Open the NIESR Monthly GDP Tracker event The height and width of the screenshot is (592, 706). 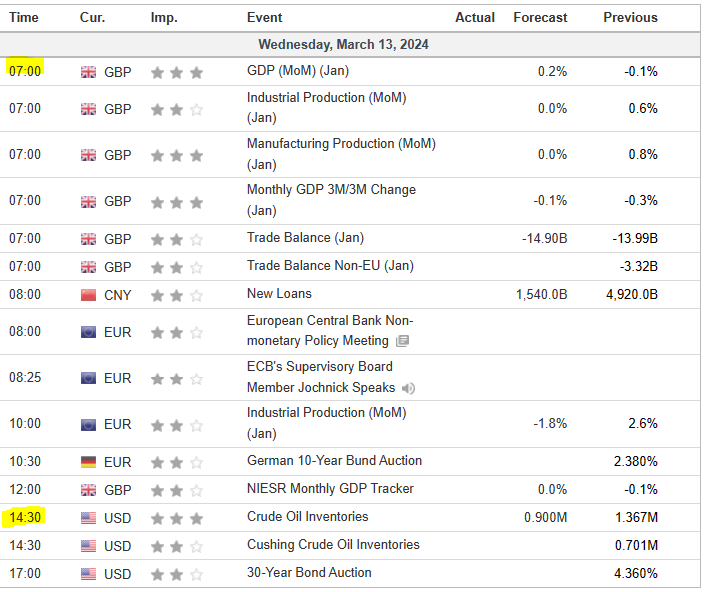[x=330, y=489]
